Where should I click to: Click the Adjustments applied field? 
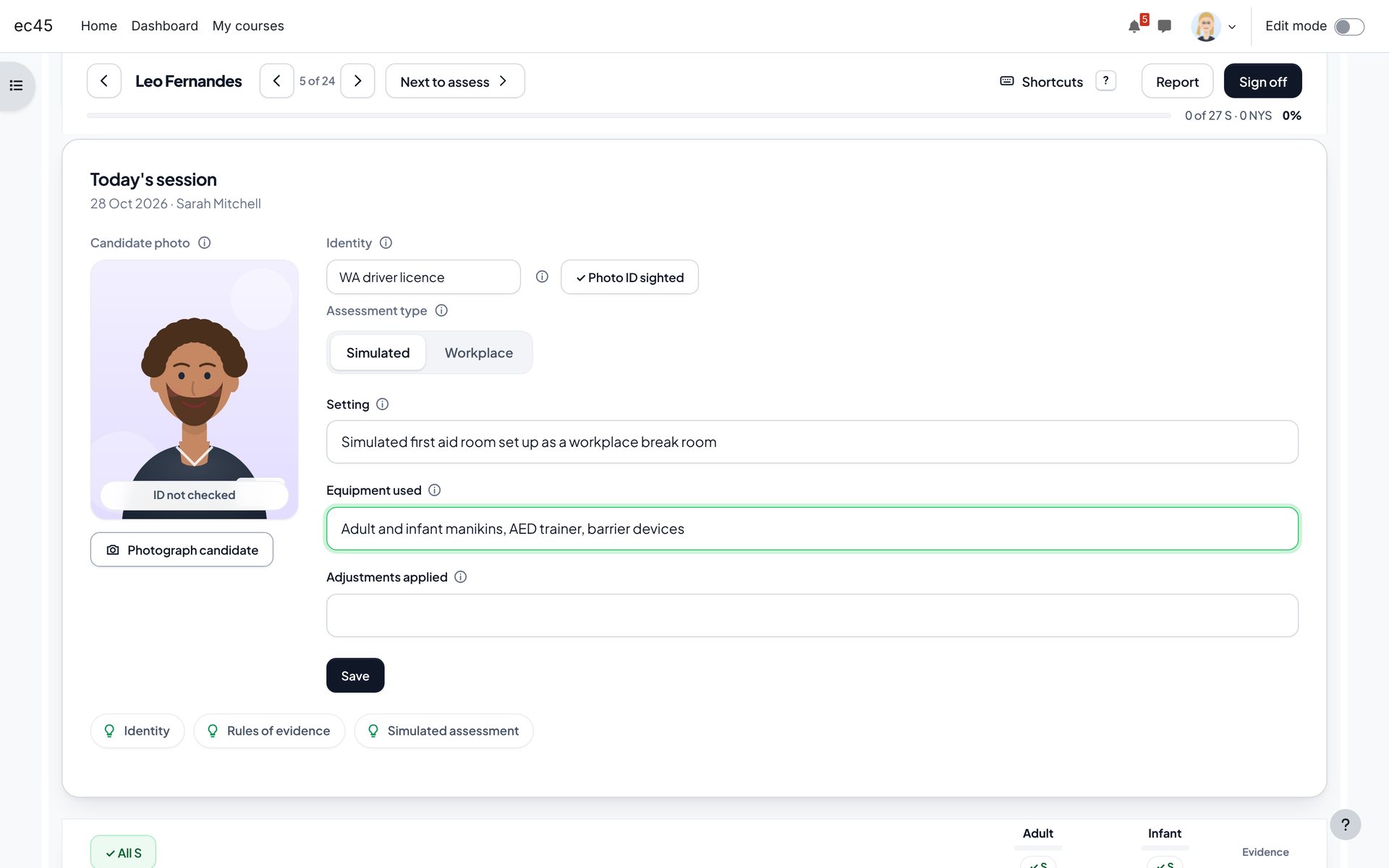pos(812,616)
